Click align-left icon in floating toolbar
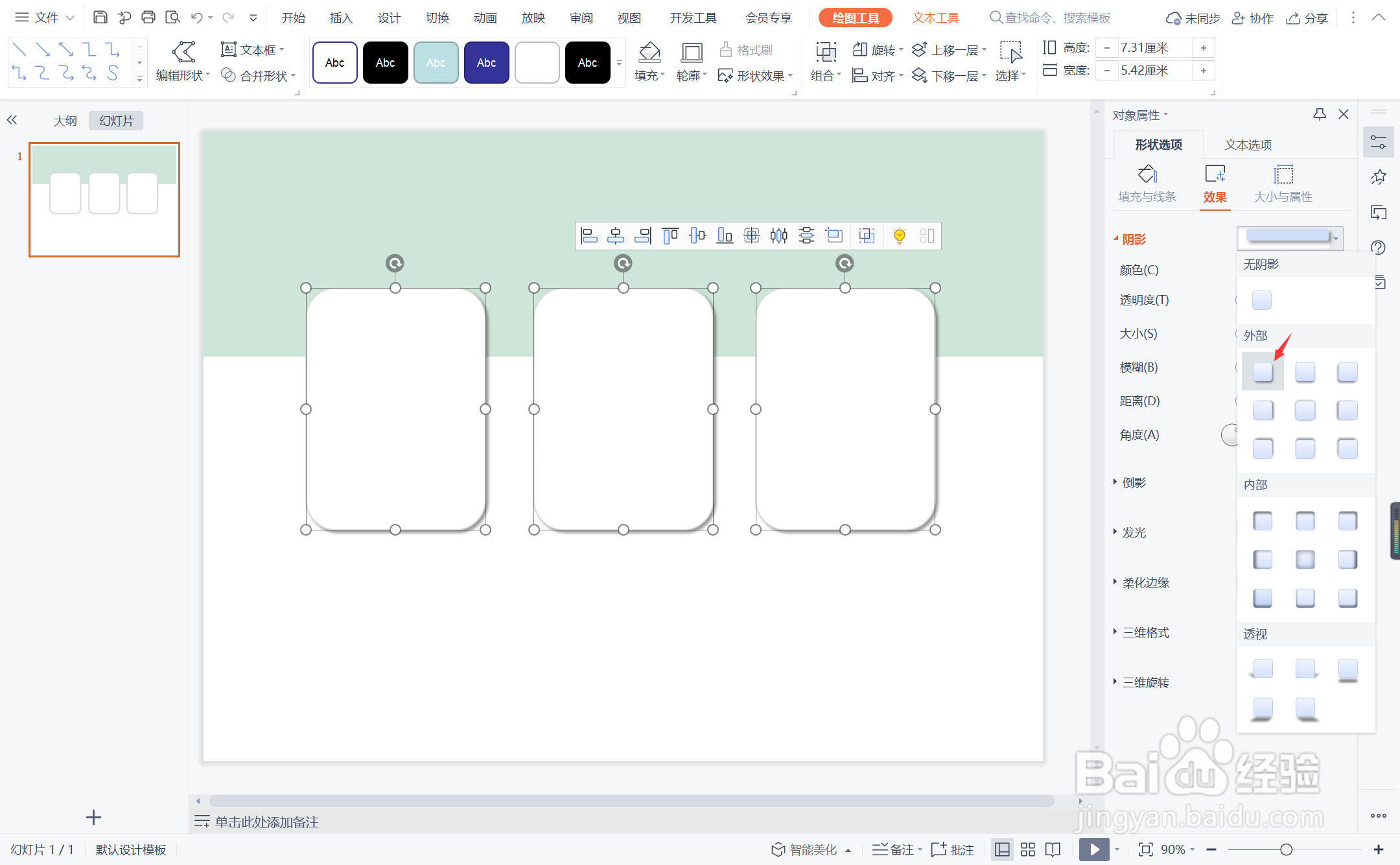This screenshot has height=865, width=1400. (x=589, y=235)
